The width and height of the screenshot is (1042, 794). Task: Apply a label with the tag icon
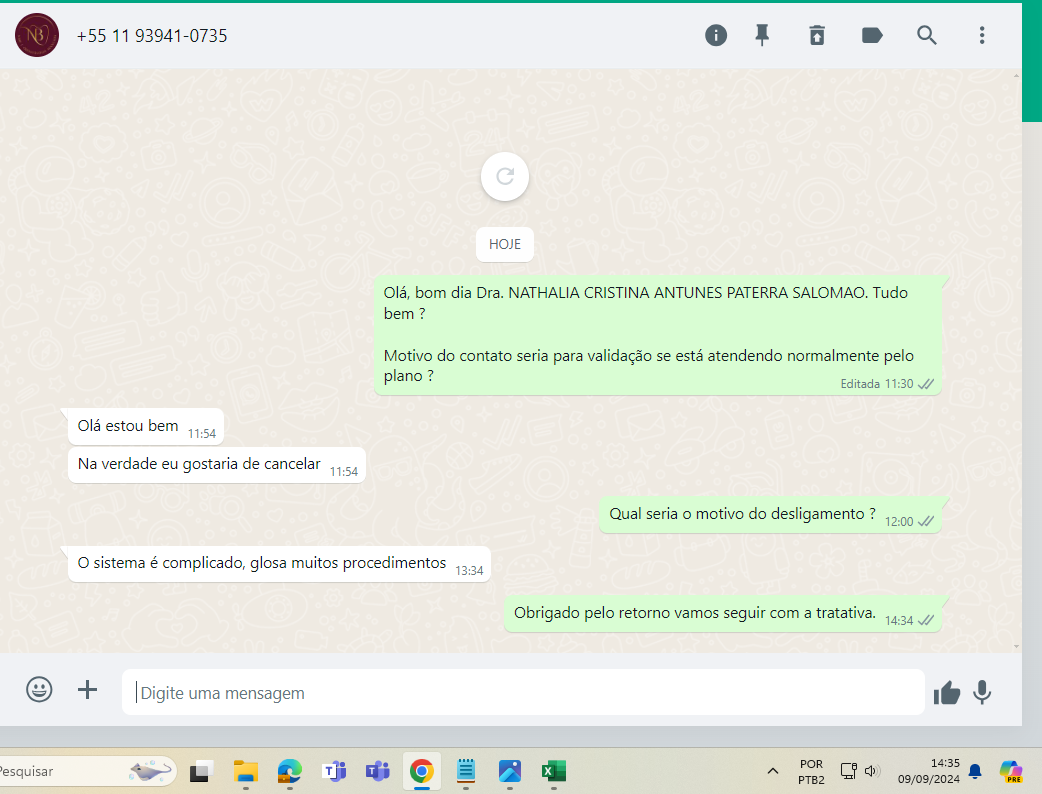872,35
